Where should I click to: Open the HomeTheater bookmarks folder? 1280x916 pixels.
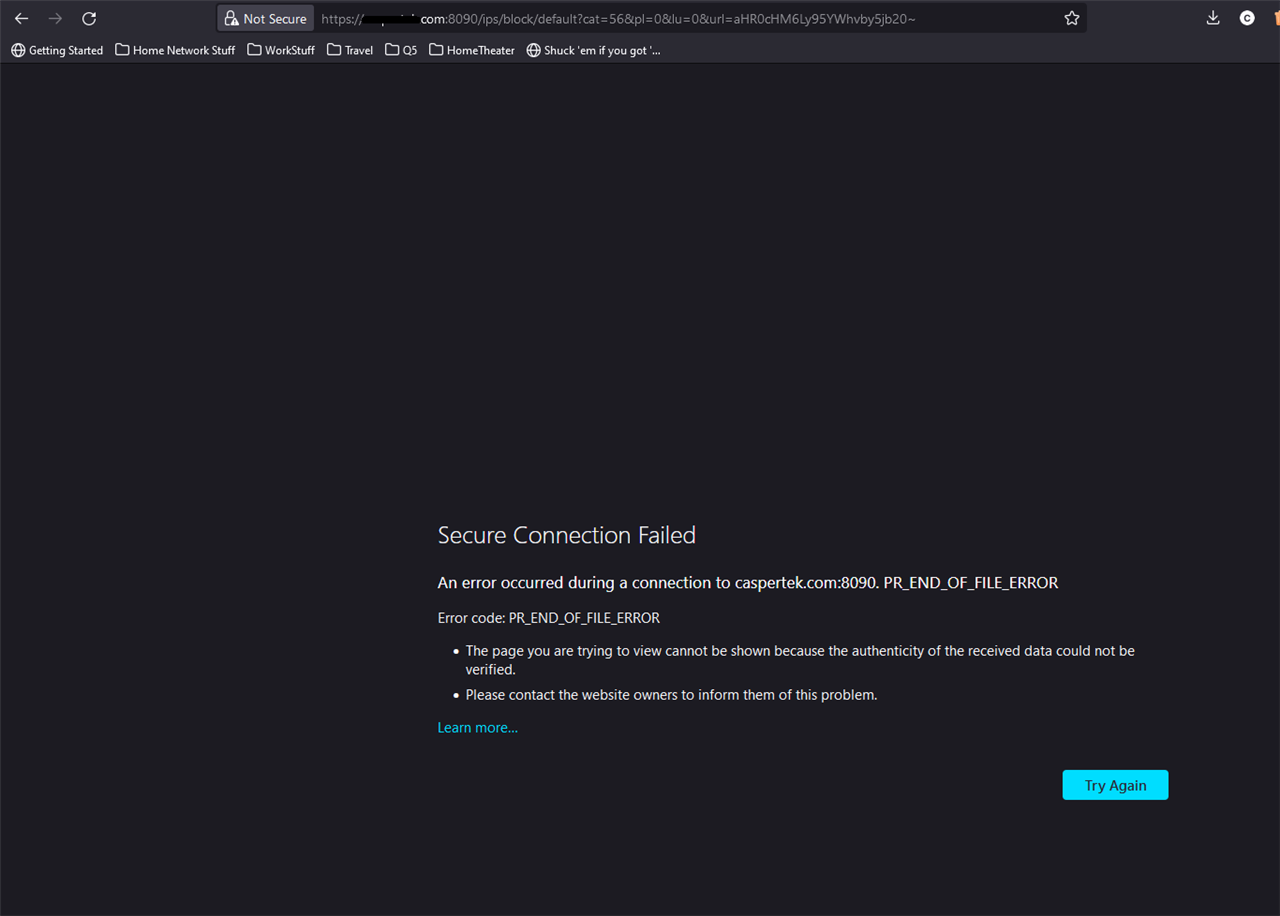coord(472,50)
